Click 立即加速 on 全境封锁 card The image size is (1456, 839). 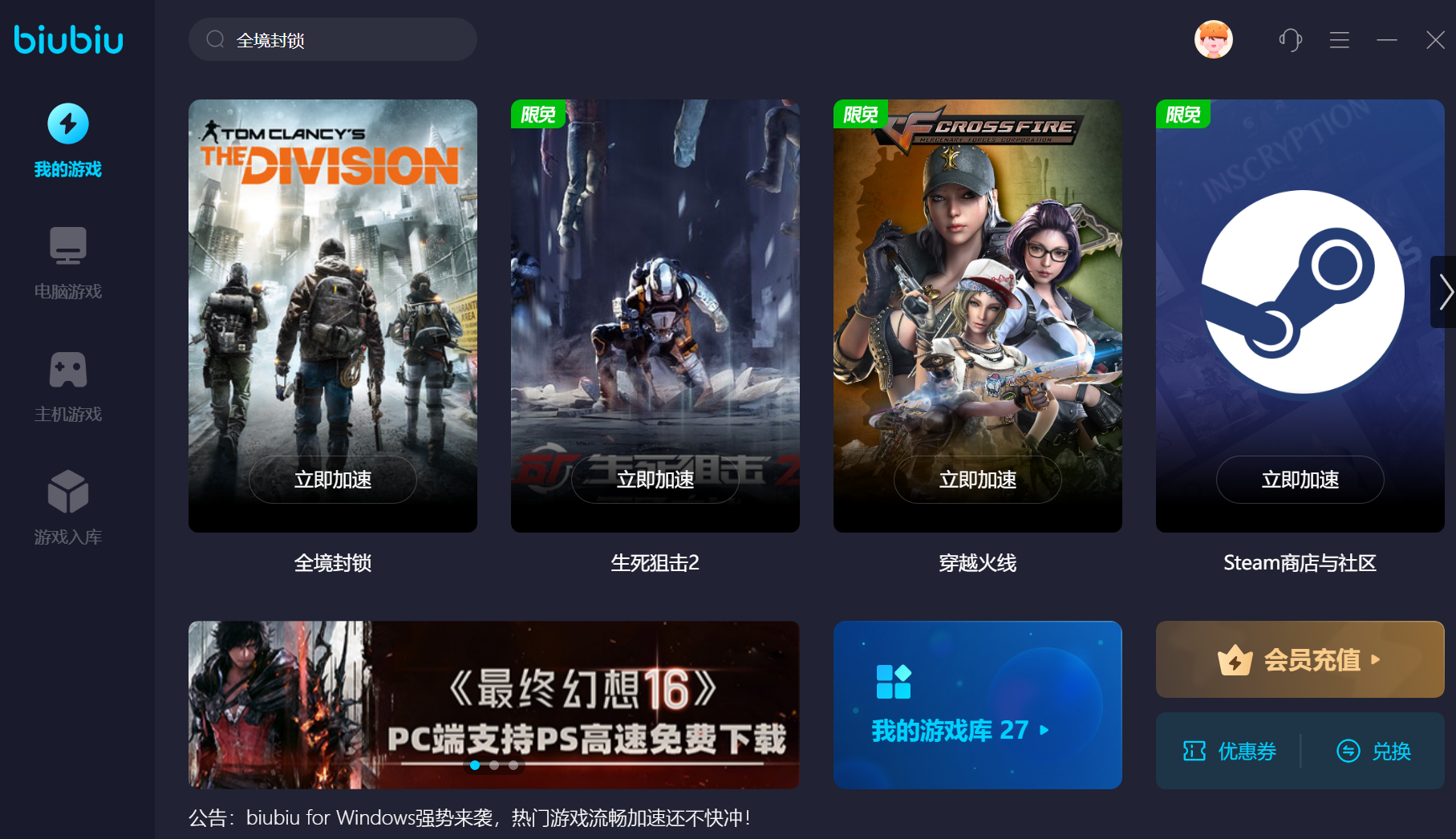point(333,480)
